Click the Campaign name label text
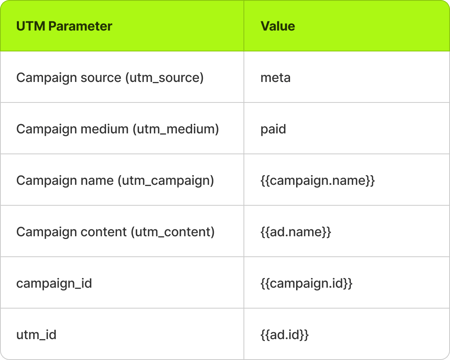The height and width of the screenshot is (360, 450). tap(65, 180)
